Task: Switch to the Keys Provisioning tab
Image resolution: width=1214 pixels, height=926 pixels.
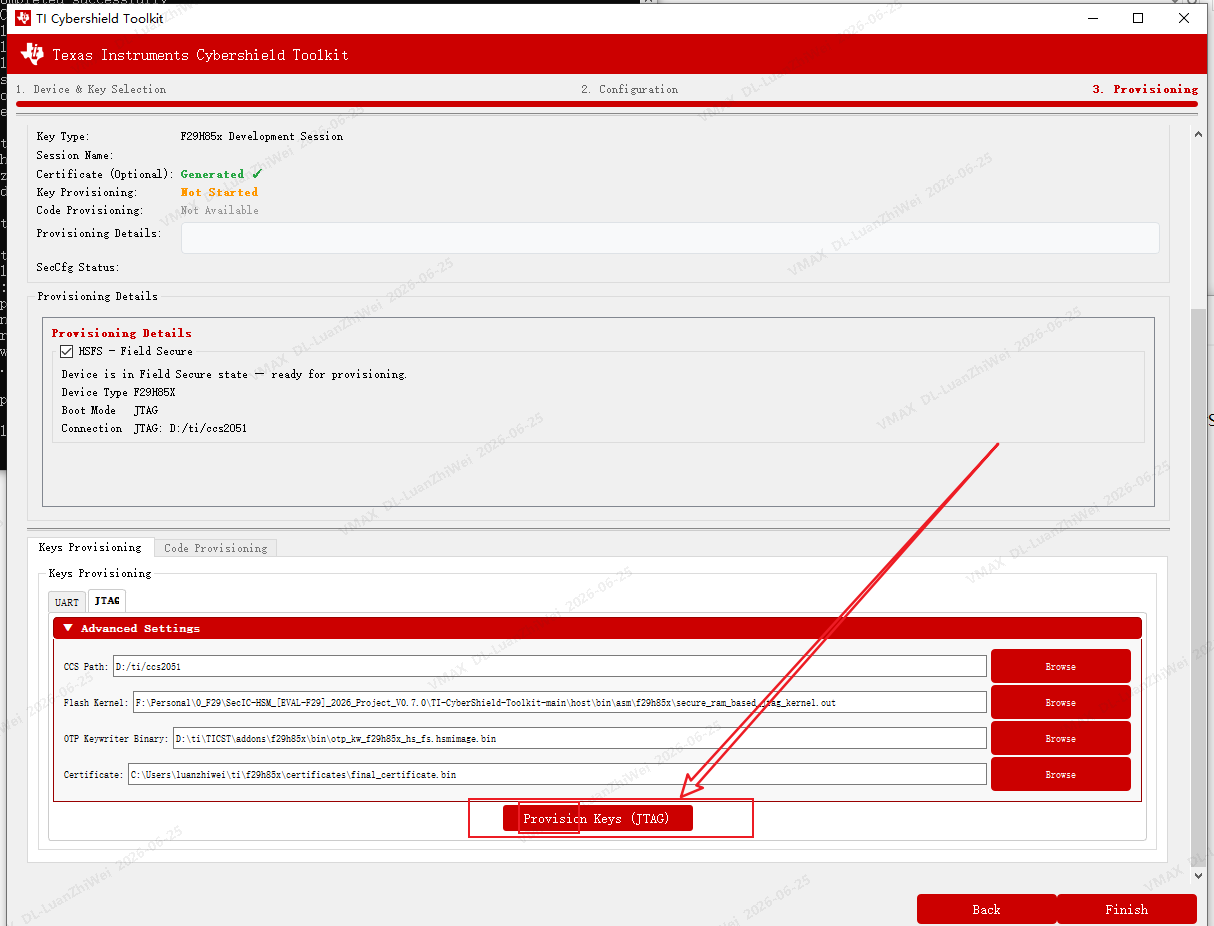Action: tap(90, 547)
